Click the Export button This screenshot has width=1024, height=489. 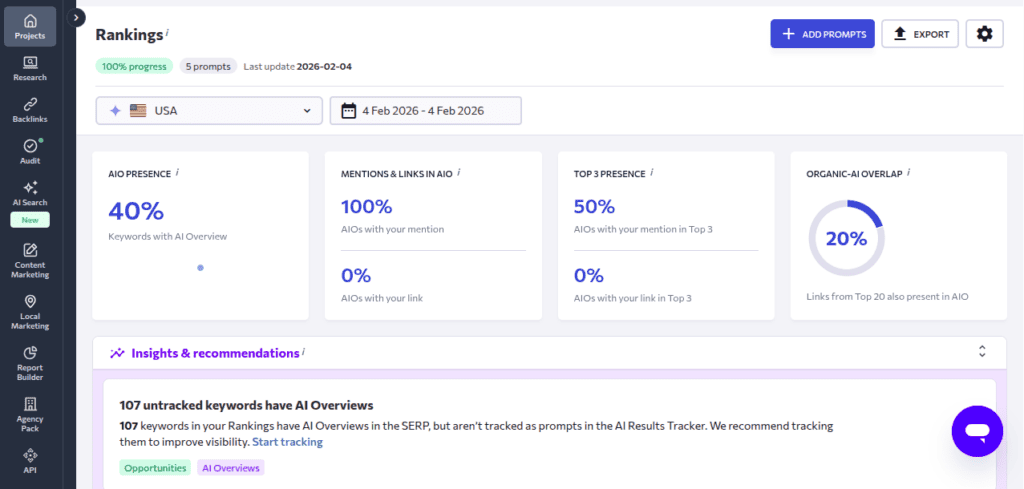point(920,34)
